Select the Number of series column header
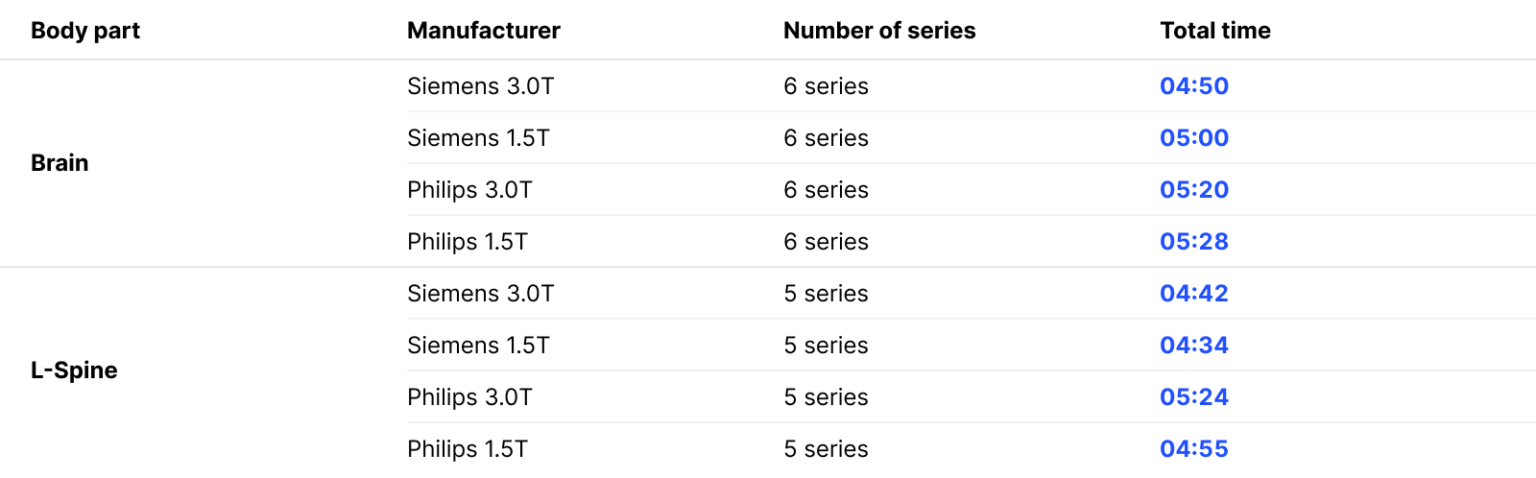This screenshot has height=478, width=1536. coord(879,31)
